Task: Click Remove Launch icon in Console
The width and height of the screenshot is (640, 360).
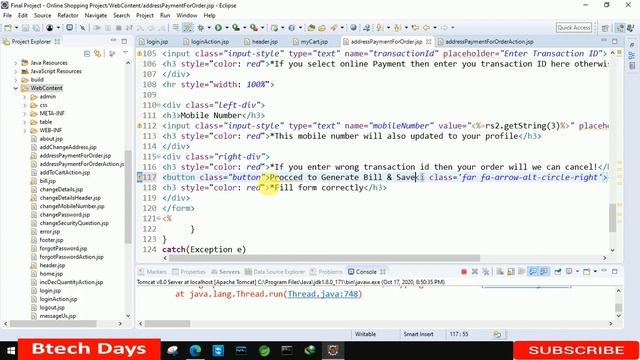Action: [x=475, y=271]
